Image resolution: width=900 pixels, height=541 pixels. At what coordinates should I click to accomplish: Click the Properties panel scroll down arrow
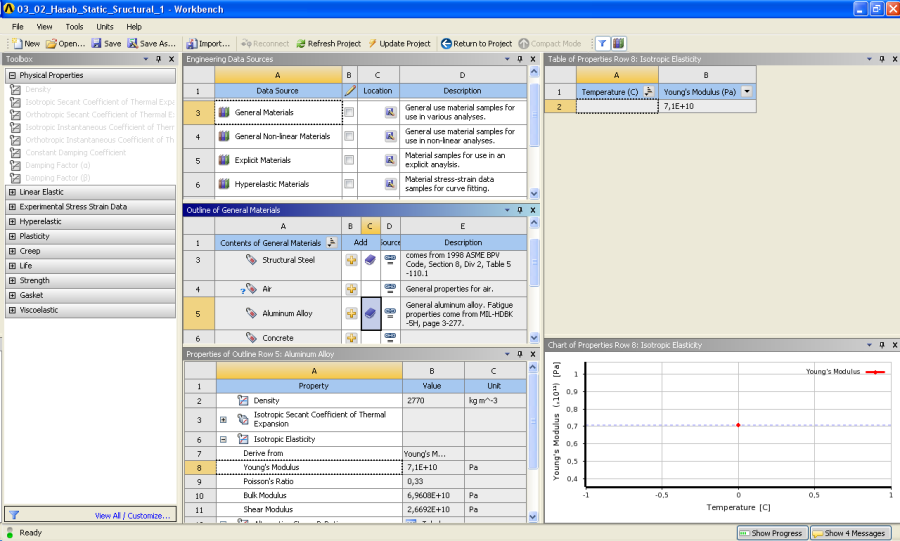tap(532, 516)
